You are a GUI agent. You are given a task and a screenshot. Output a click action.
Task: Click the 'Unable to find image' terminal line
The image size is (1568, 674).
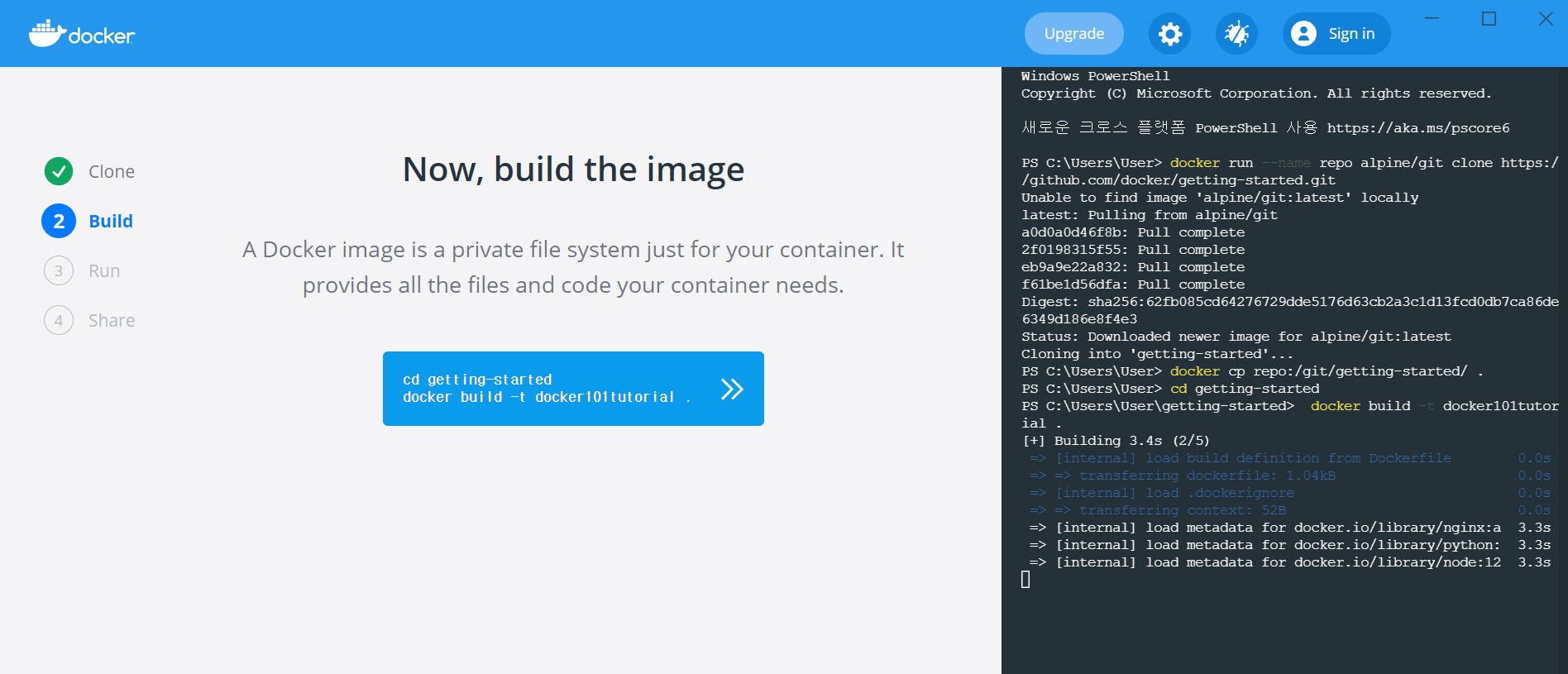[x=1220, y=198]
